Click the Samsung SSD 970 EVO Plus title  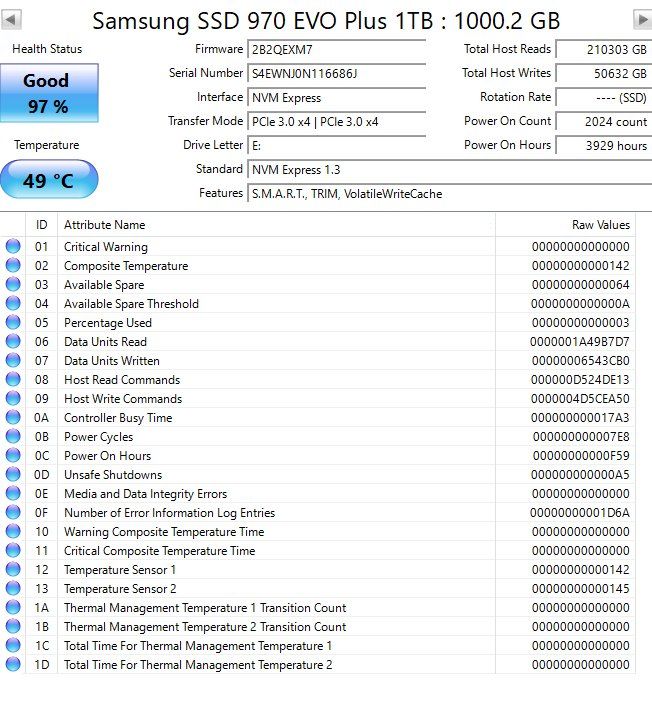coord(326,21)
